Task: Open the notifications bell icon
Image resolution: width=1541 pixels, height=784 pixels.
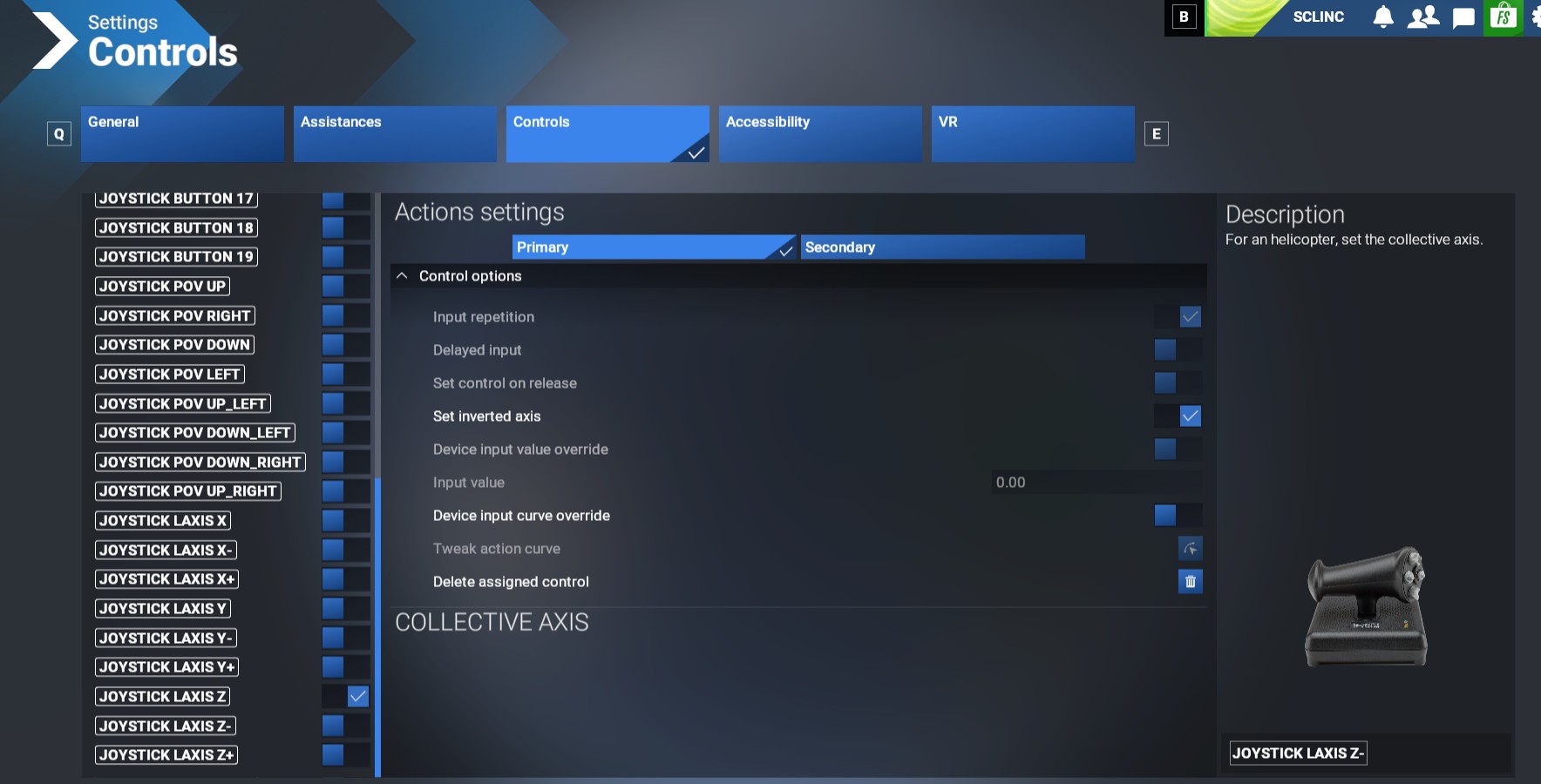Action: 1383,17
